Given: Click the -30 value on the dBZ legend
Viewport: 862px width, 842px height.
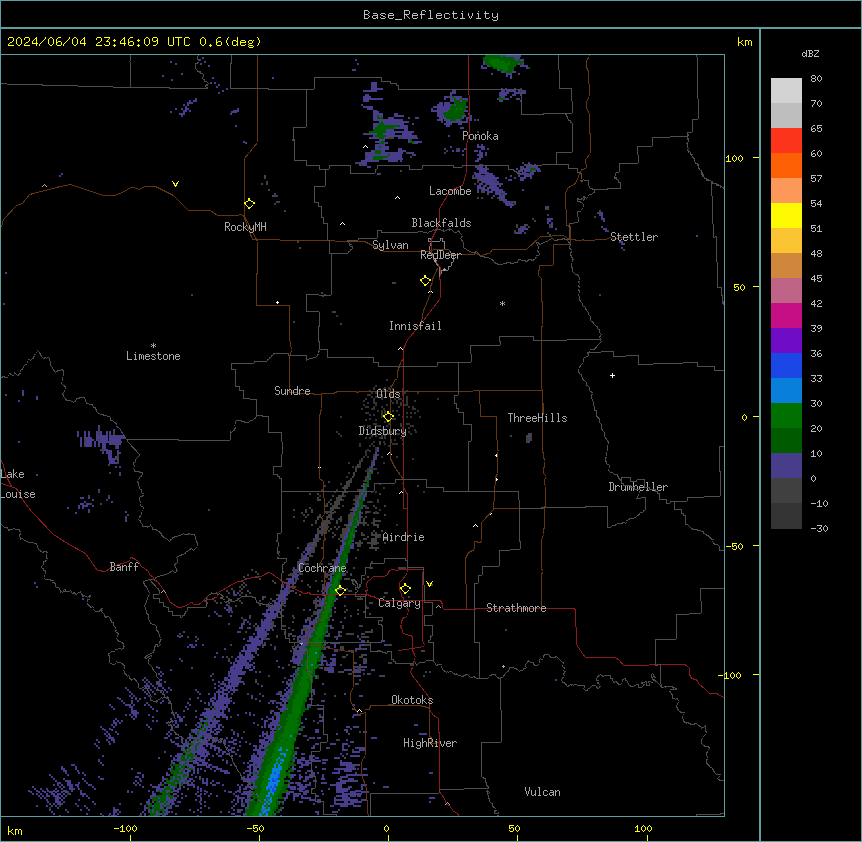Looking at the screenshot, I should [x=819, y=528].
